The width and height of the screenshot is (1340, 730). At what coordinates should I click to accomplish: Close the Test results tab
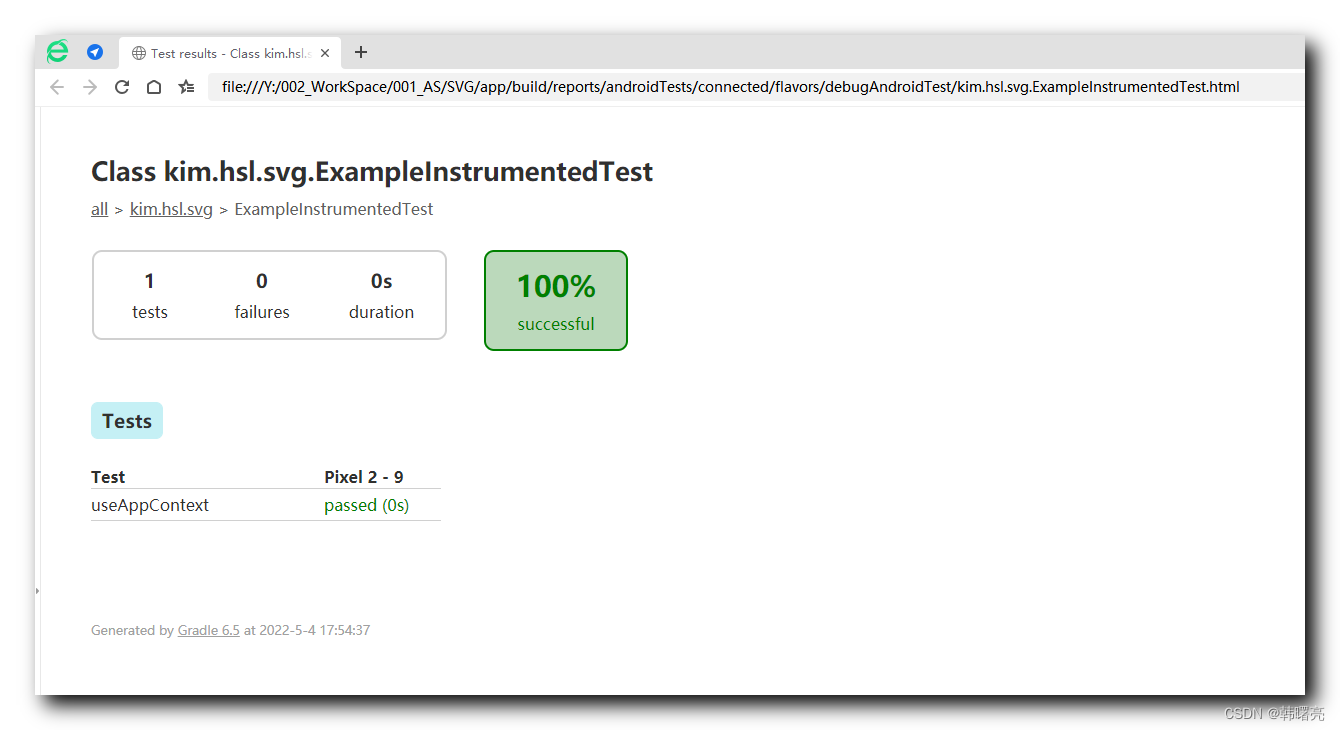pyautogui.click(x=325, y=53)
